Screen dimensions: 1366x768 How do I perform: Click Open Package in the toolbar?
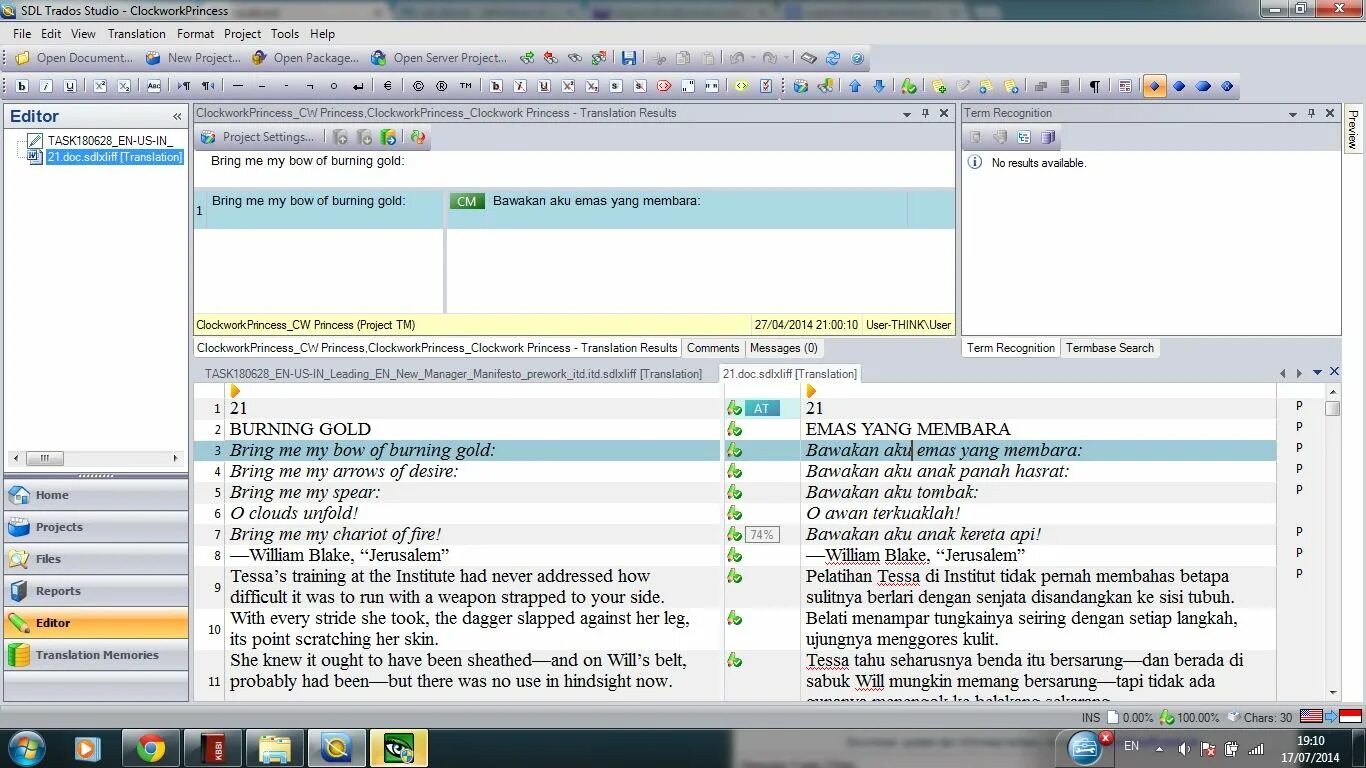pos(306,58)
